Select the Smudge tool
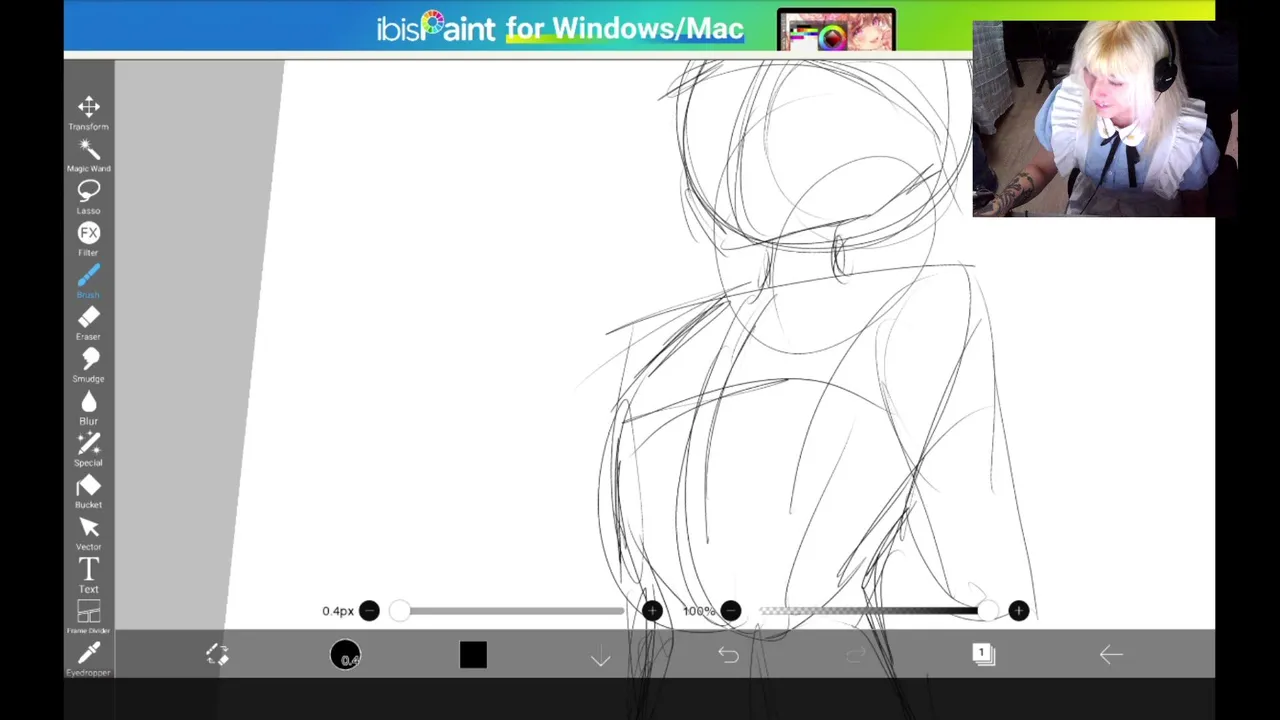 tap(89, 365)
